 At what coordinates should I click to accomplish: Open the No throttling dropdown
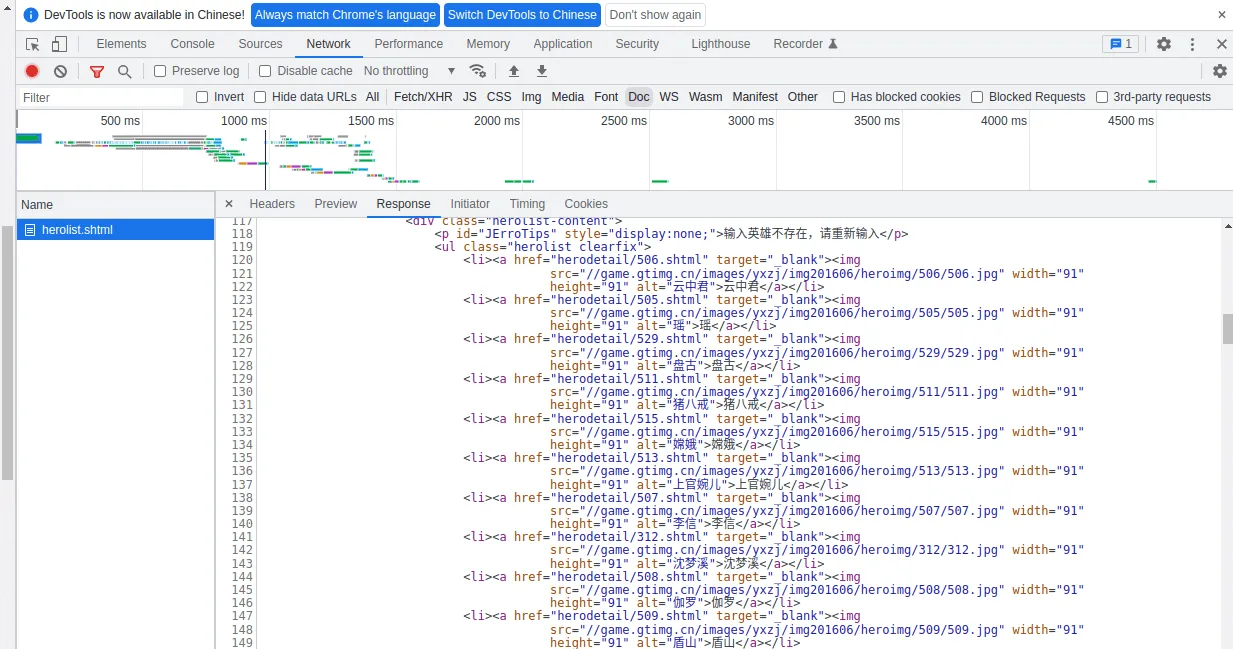coord(410,71)
